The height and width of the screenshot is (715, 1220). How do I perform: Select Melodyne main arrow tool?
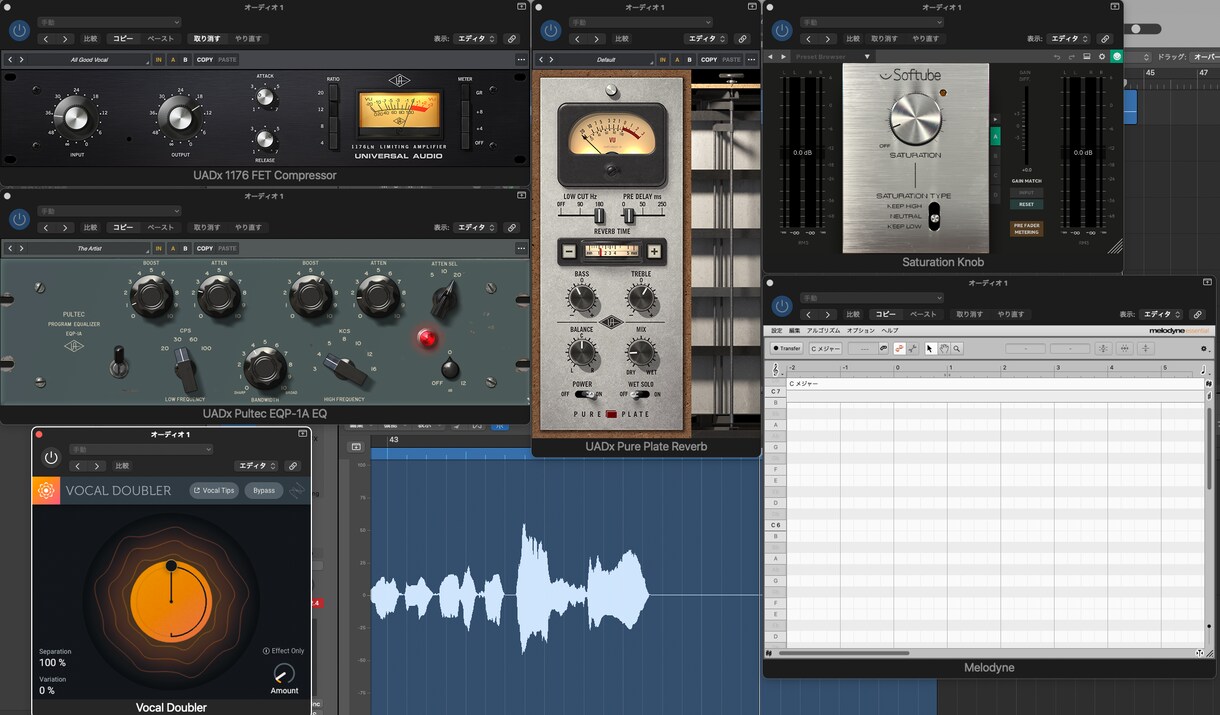click(930, 348)
